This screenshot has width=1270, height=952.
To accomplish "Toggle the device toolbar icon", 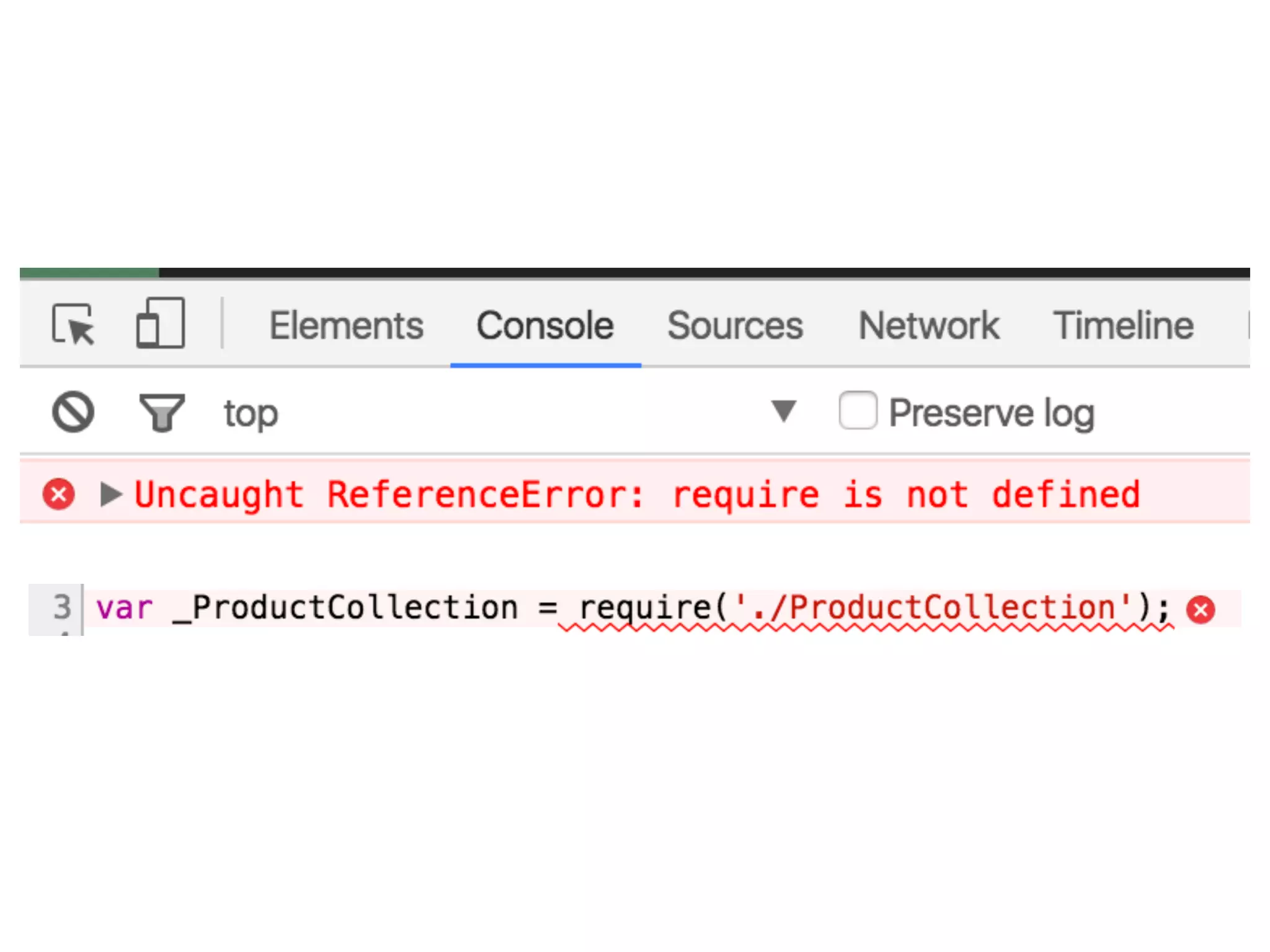I will coord(161,323).
